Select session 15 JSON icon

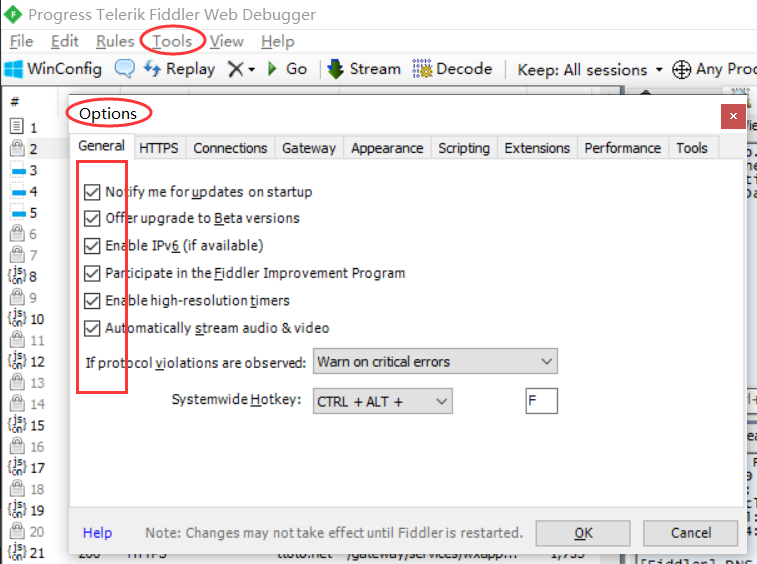(17, 424)
